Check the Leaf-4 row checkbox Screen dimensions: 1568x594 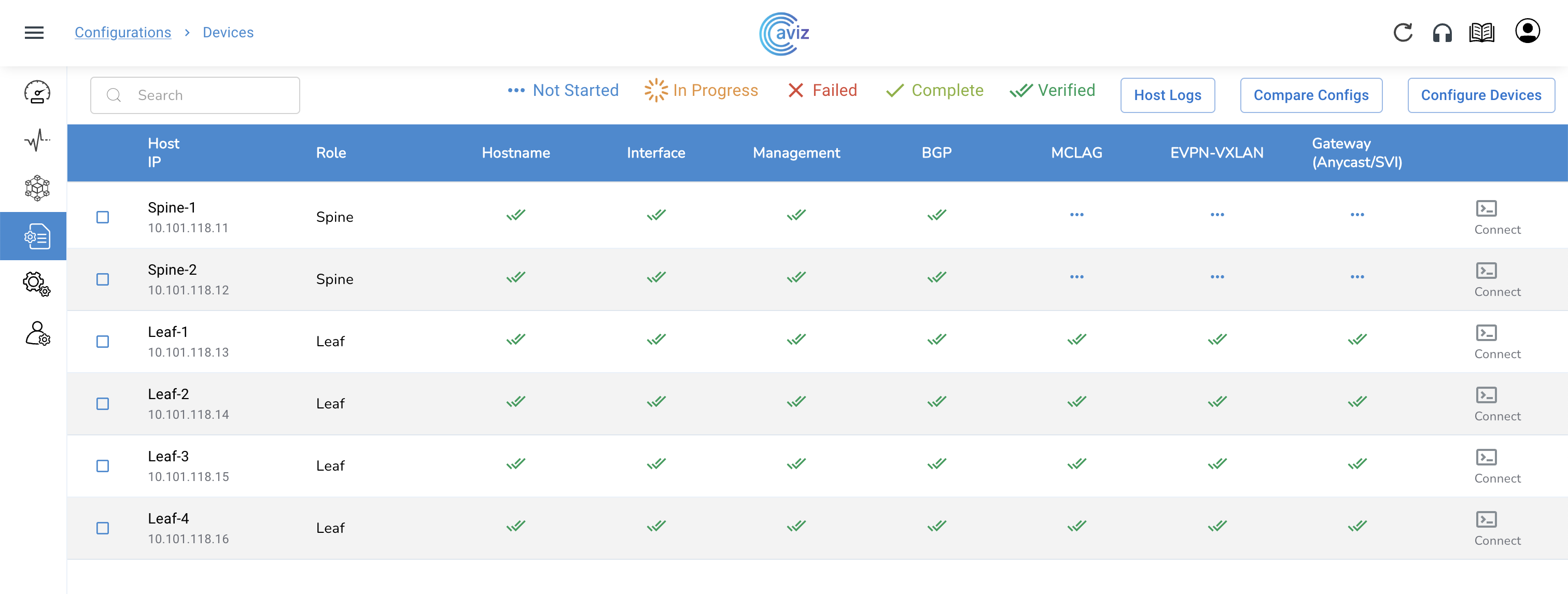coord(103,528)
